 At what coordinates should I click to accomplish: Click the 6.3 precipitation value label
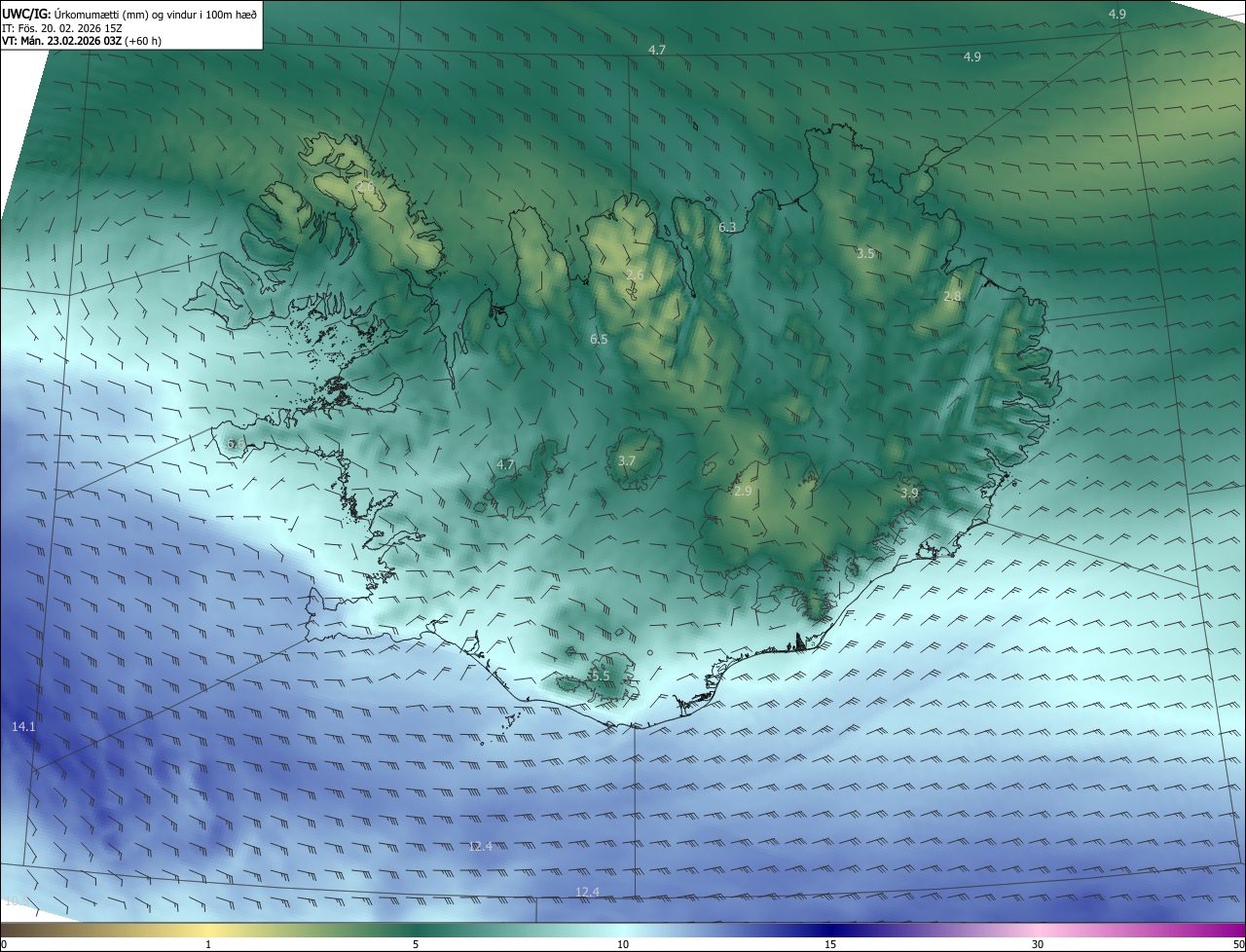tap(727, 227)
